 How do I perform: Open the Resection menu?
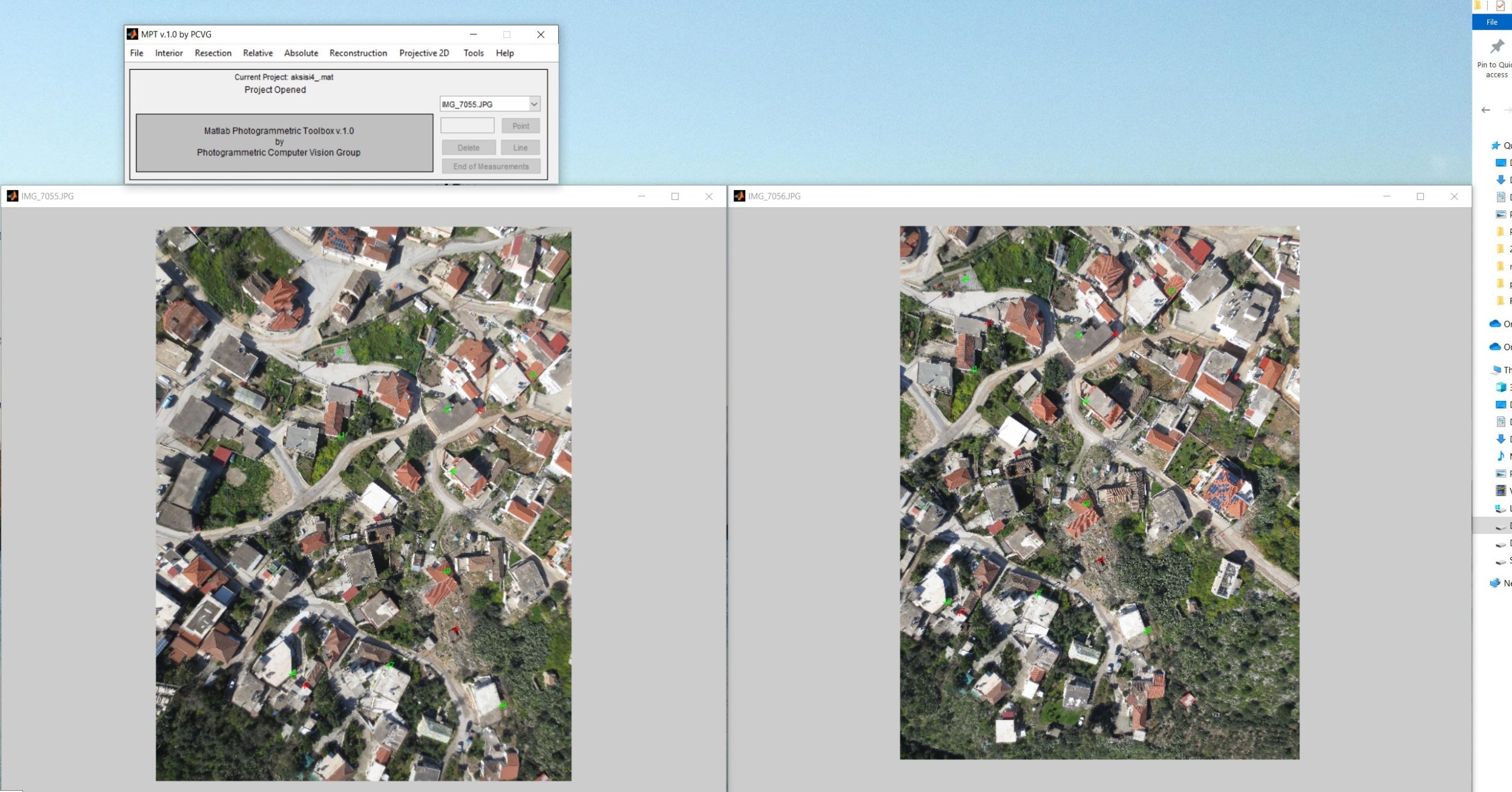pos(213,53)
